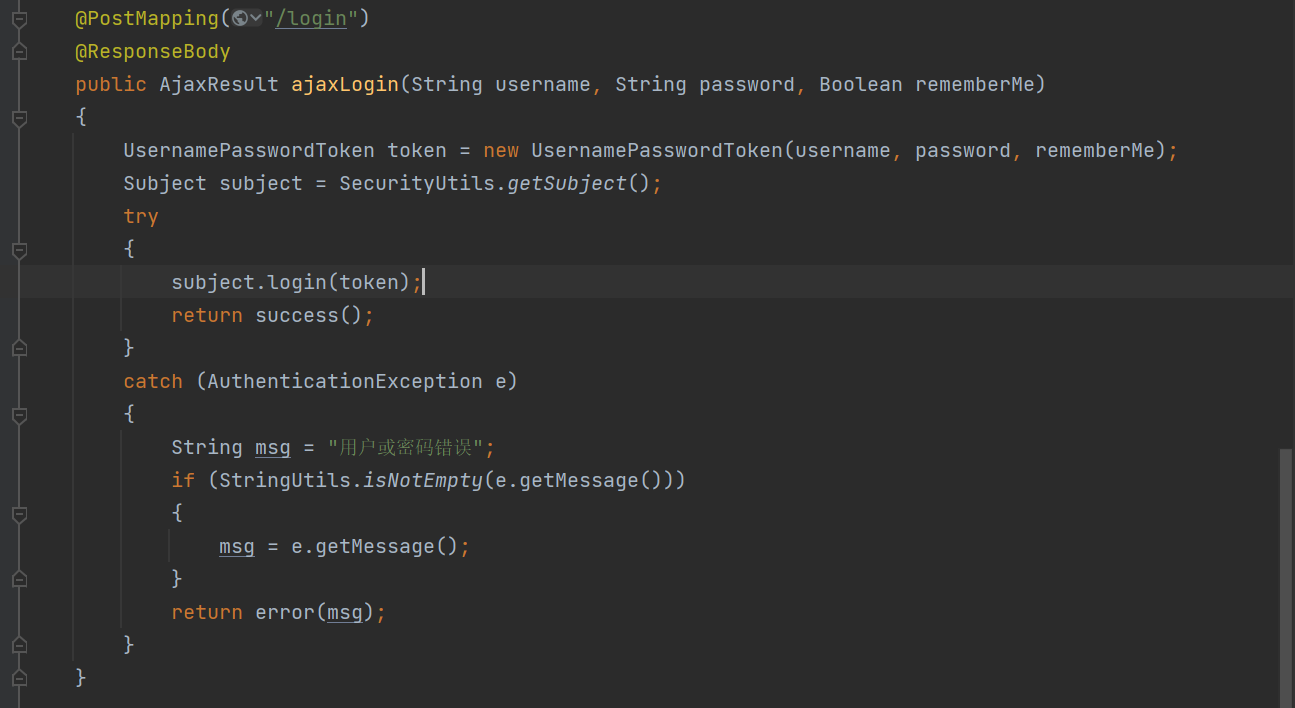This screenshot has height=708, width=1295.
Task: Collapse the ajaxLogin method body at its opening brace
Action: [x=18, y=118]
